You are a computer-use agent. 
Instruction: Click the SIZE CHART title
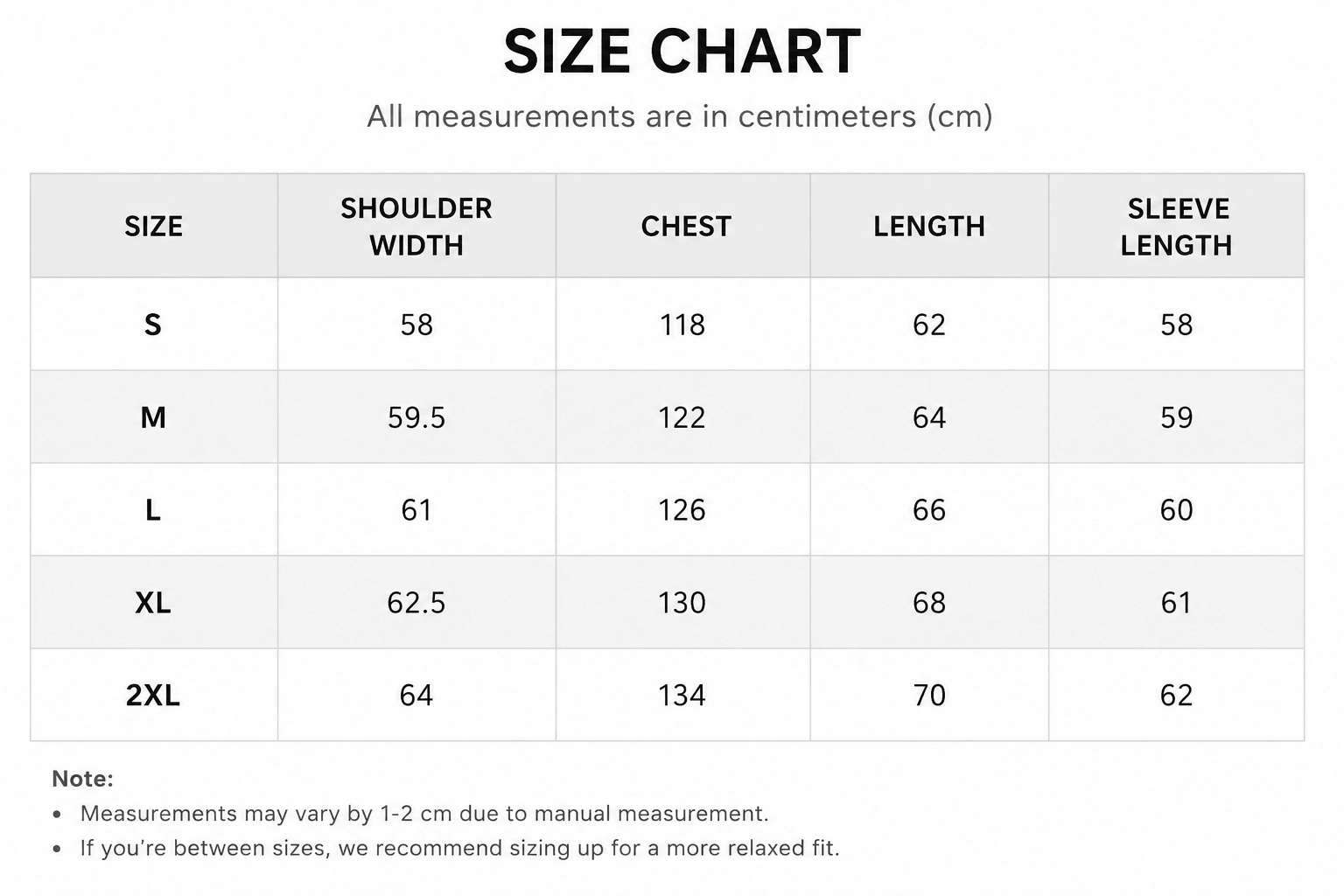point(682,52)
